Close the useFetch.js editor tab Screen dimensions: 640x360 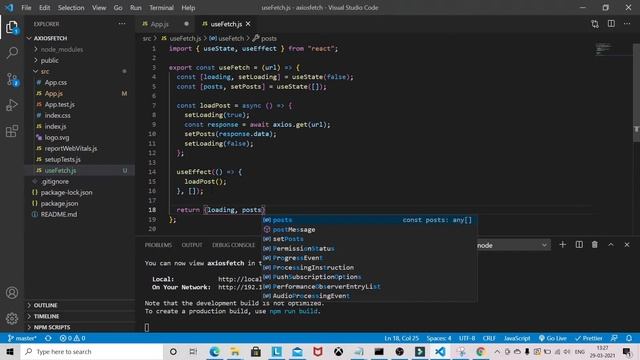248,24
